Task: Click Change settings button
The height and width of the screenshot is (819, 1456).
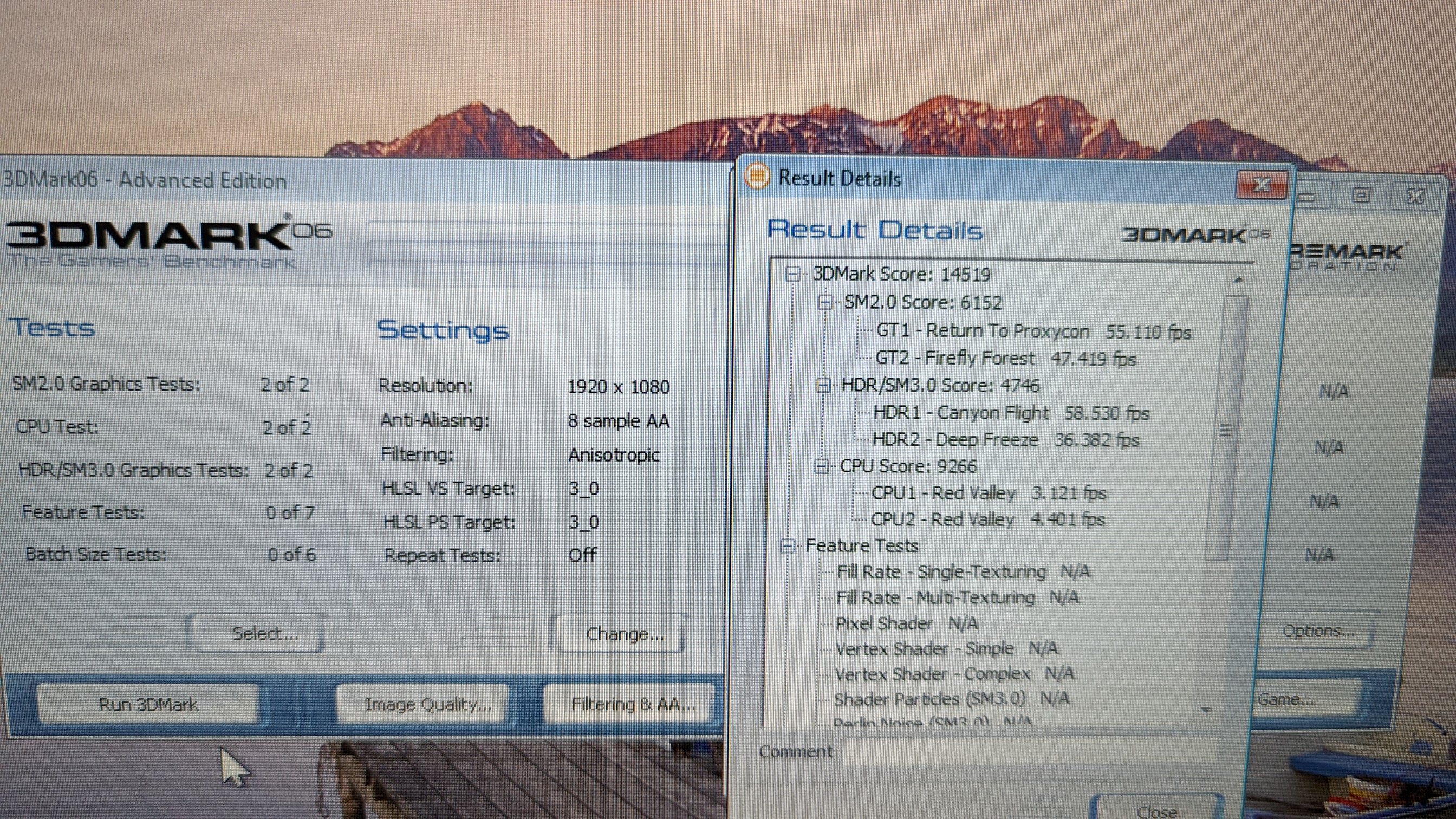Action: coord(624,634)
